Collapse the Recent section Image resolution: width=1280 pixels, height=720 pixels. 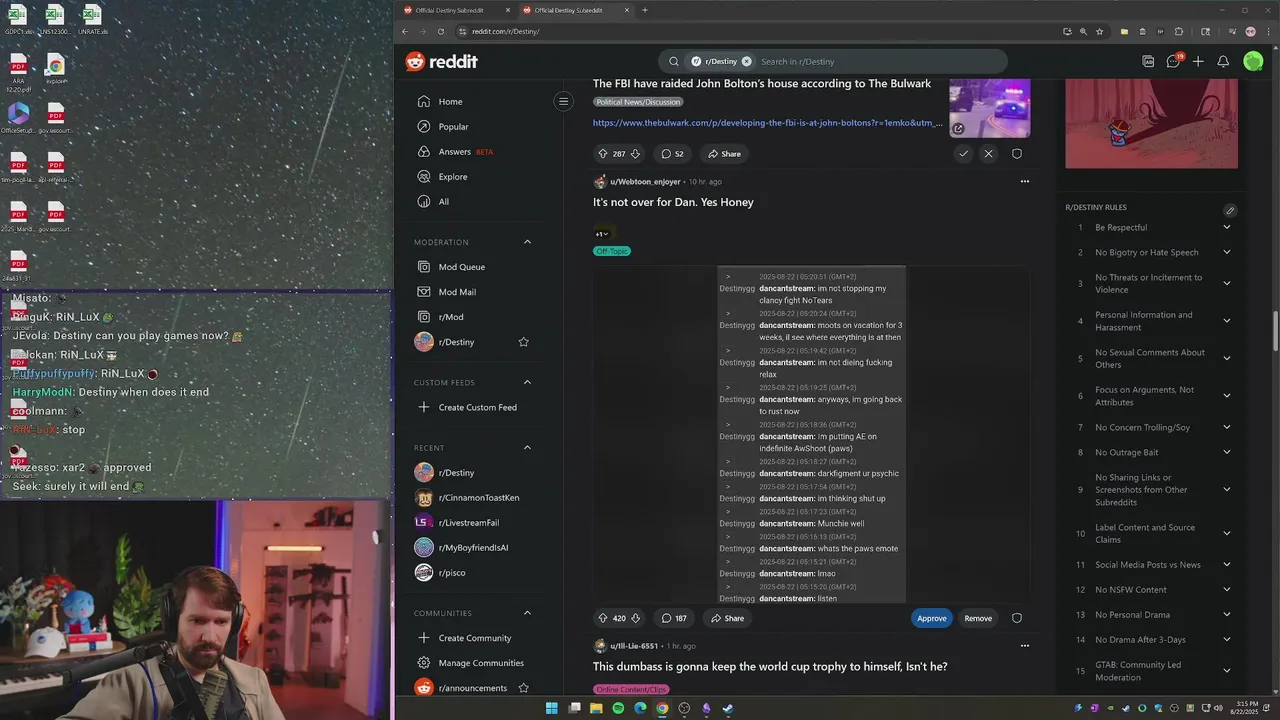pyautogui.click(x=527, y=447)
